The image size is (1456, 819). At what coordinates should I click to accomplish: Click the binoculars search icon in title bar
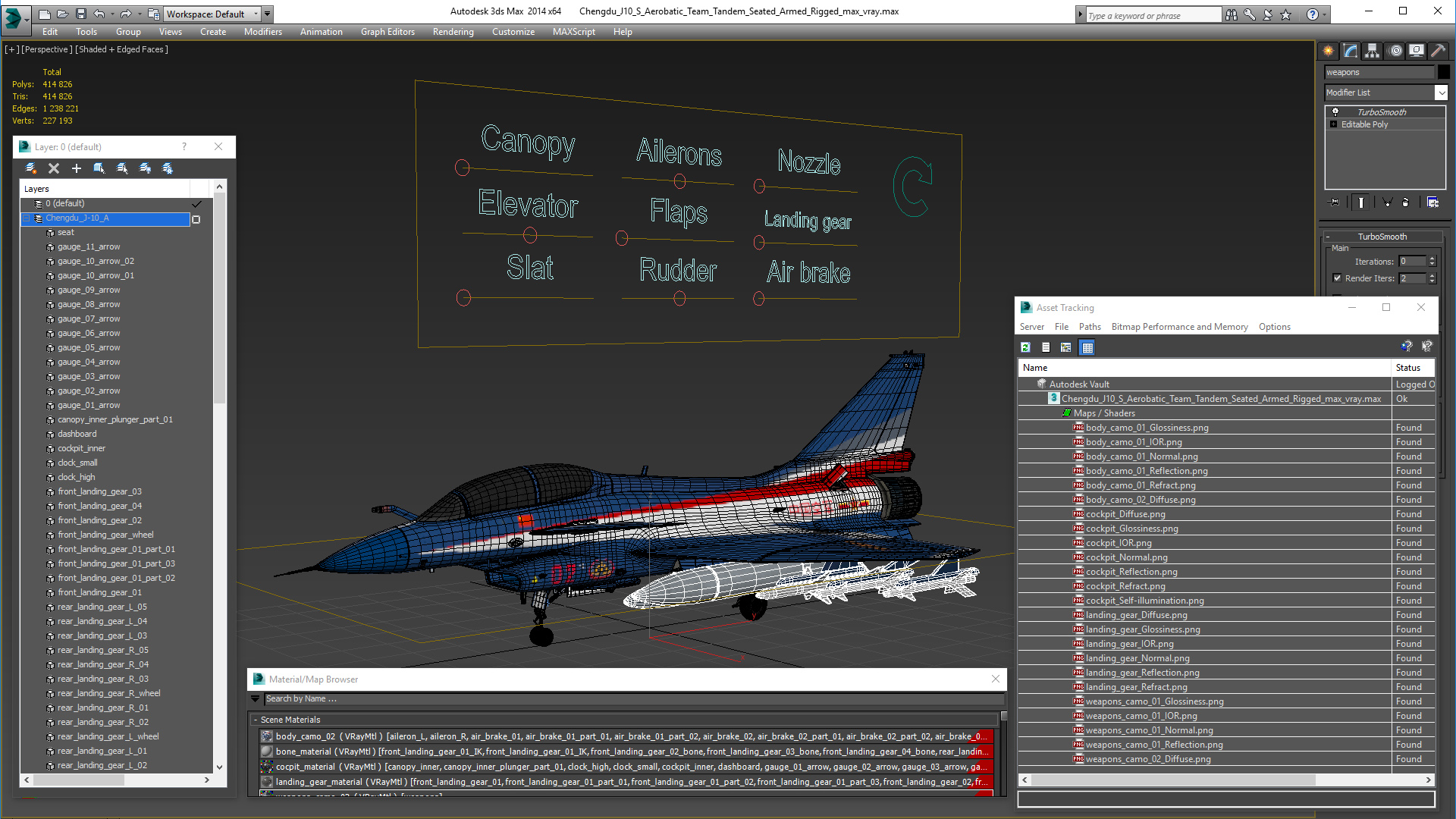point(1231,14)
